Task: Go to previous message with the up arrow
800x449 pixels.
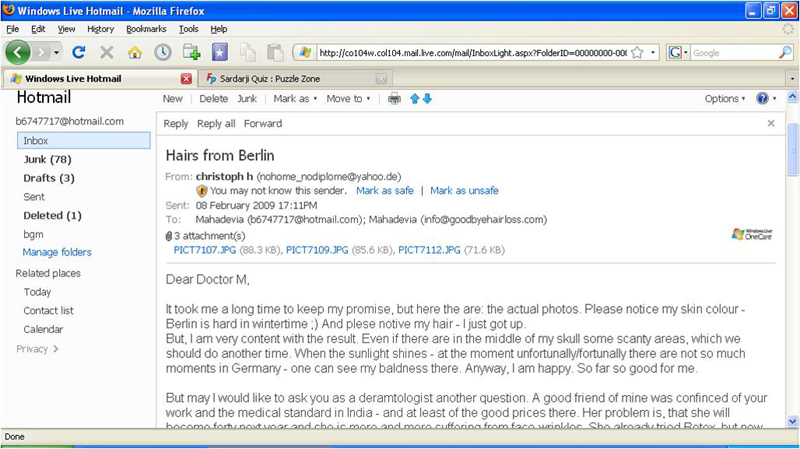Action: pos(415,99)
